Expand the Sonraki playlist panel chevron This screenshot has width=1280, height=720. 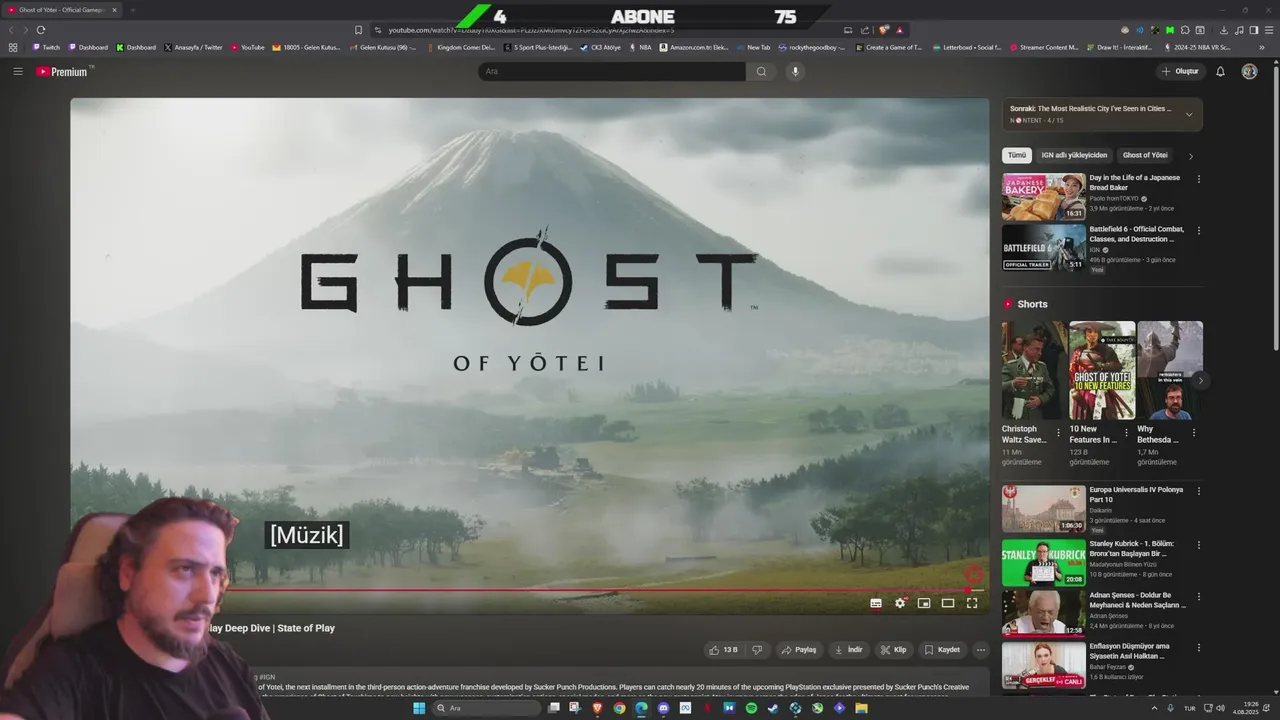(x=1189, y=114)
